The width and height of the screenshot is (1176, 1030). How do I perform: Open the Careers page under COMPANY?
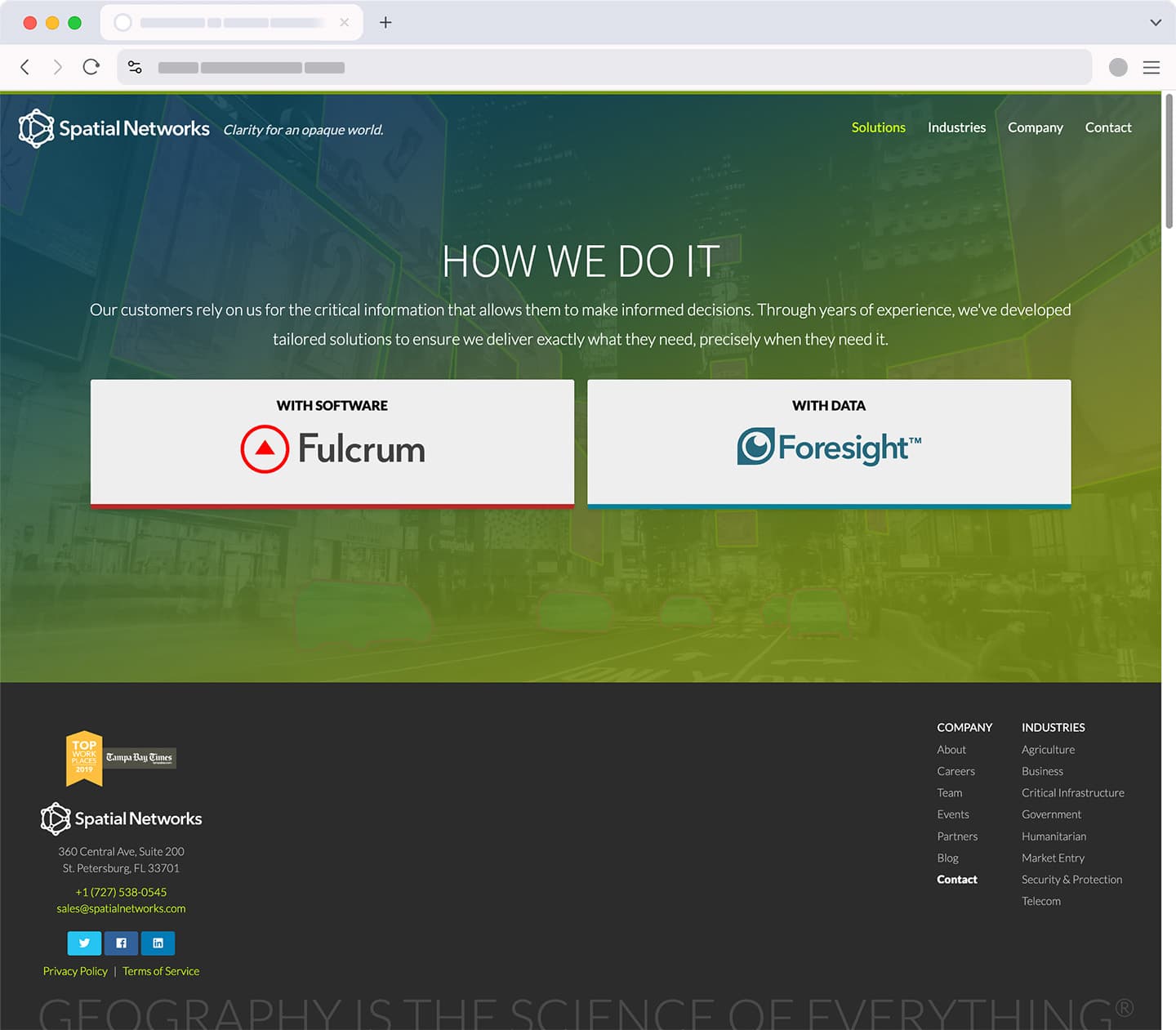coord(955,771)
